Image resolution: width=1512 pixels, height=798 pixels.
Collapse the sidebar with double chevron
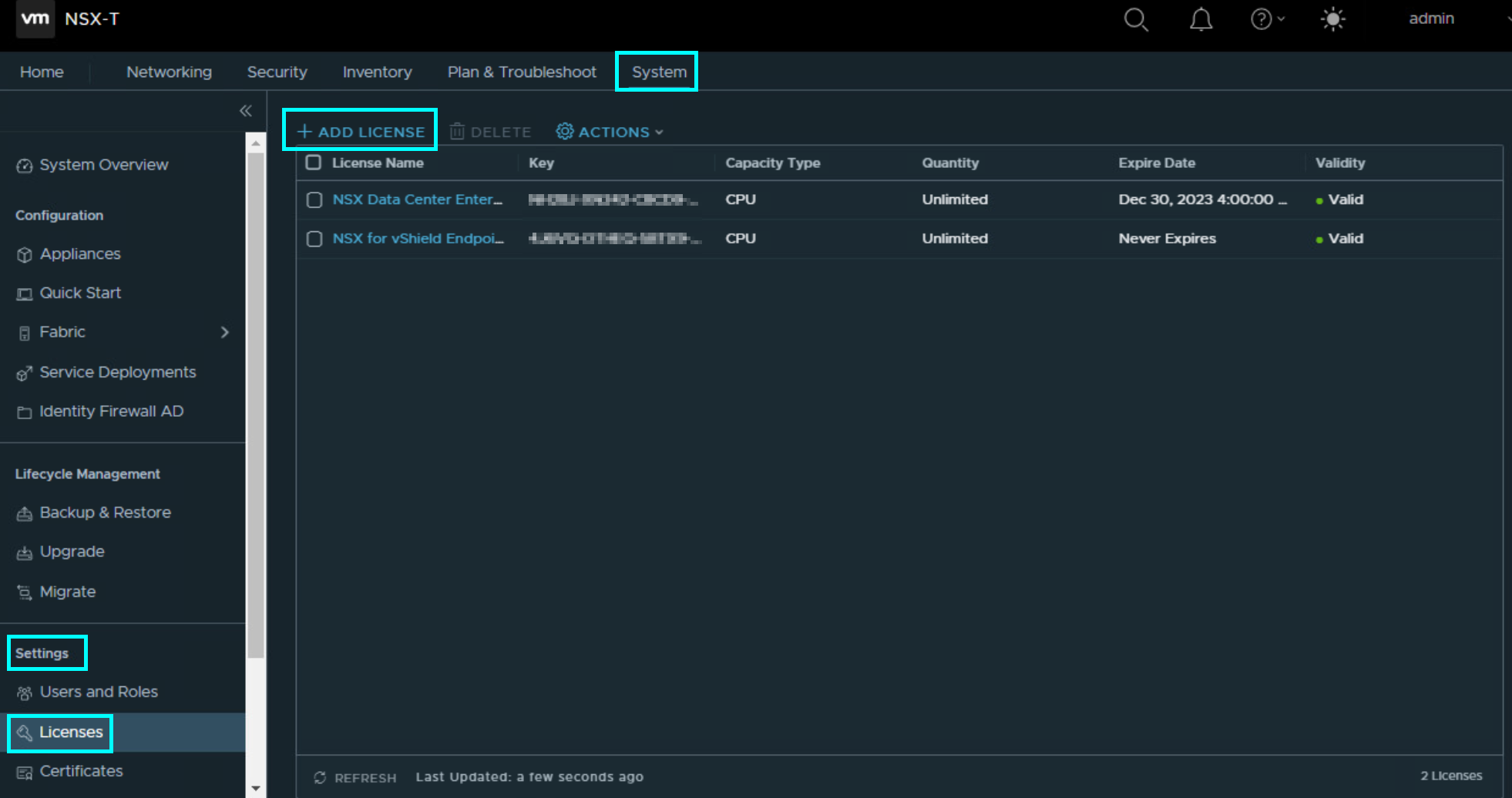coord(246,111)
